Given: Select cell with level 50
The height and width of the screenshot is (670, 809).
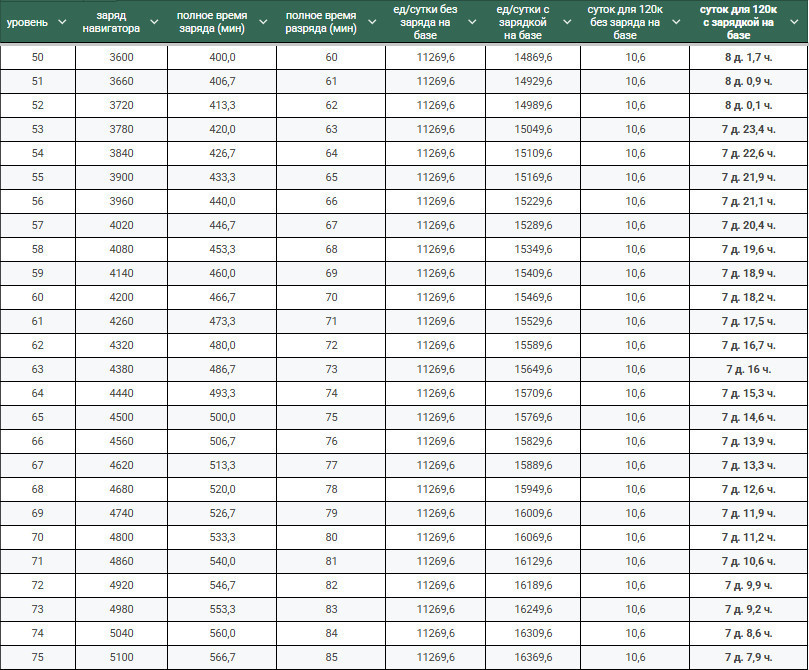Looking at the screenshot, I should 38,57.
